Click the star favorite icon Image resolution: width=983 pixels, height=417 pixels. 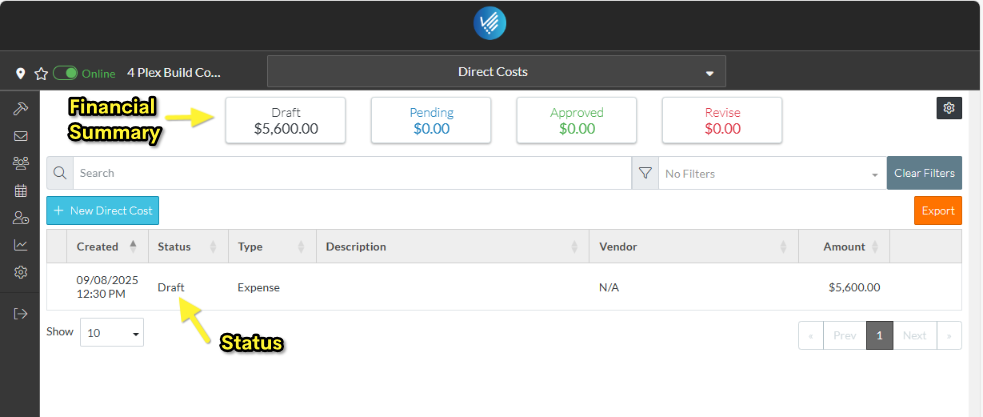click(x=41, y=73)
